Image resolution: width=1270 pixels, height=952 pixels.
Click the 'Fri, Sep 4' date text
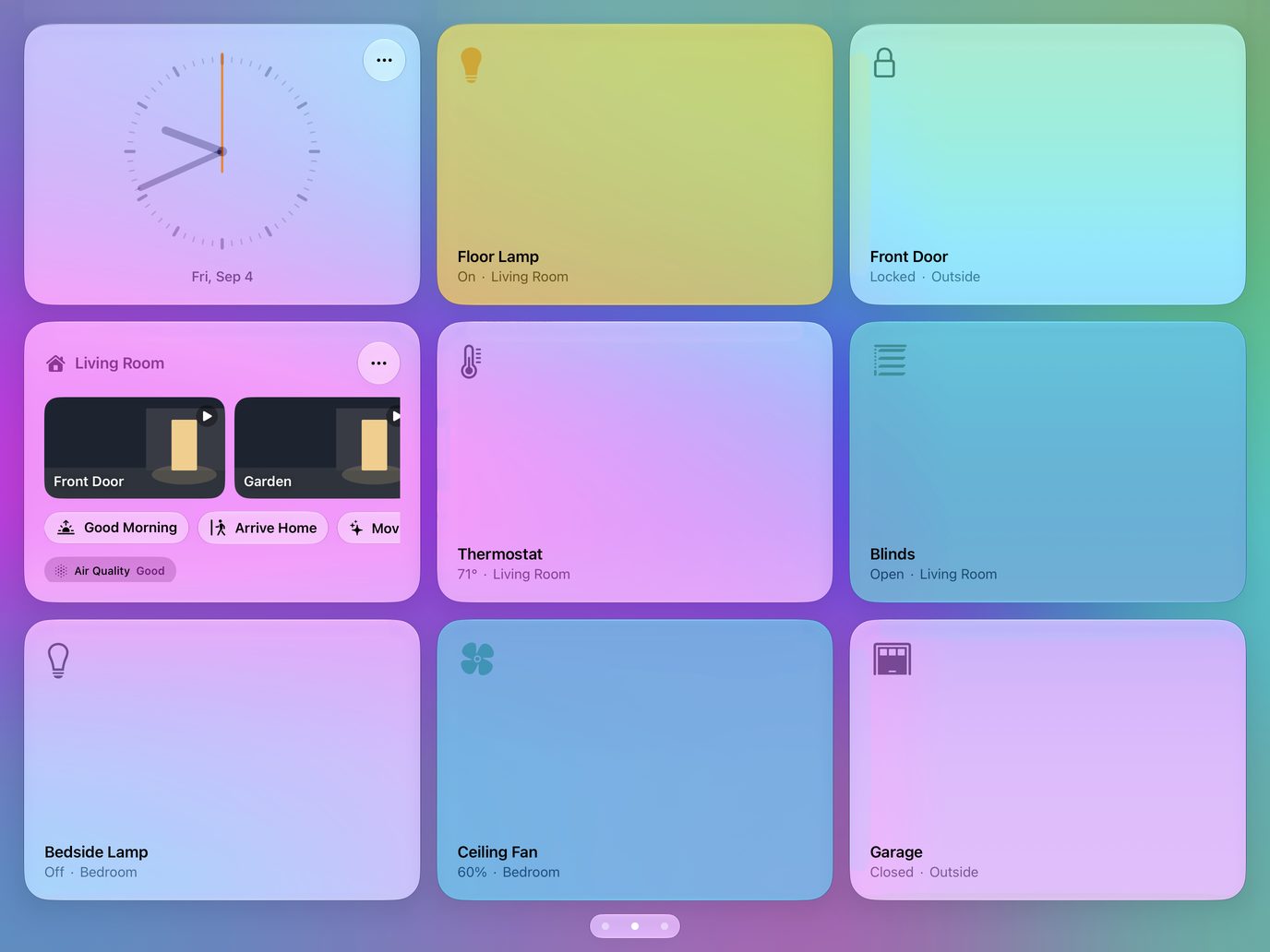(x=222, y=277)
